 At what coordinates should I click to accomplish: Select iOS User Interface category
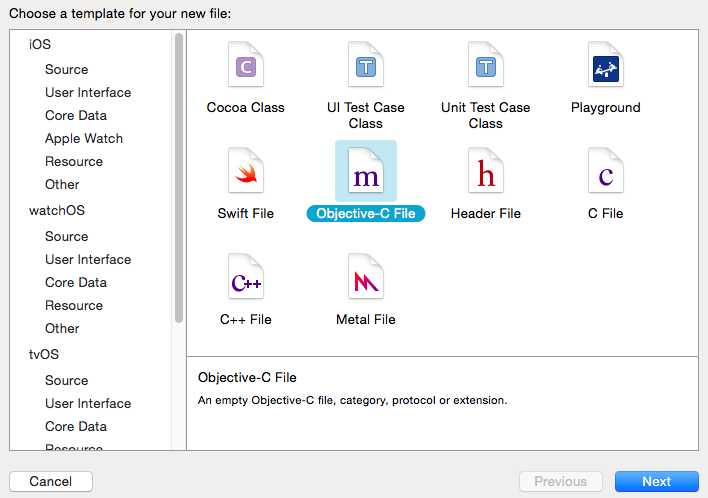pyautogui.click(x=88, y=92)
